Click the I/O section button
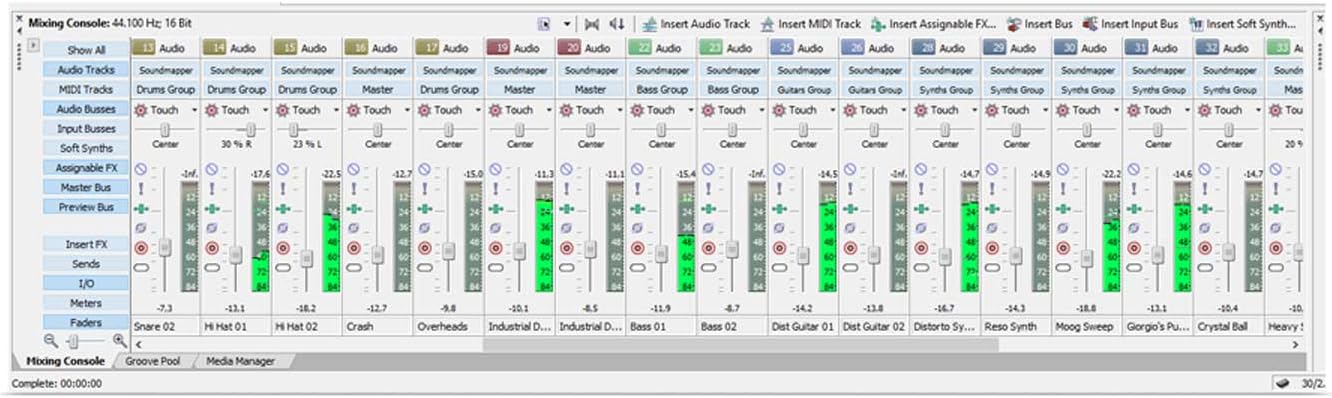Viewport: 1332px width, 398px height. 86,283
